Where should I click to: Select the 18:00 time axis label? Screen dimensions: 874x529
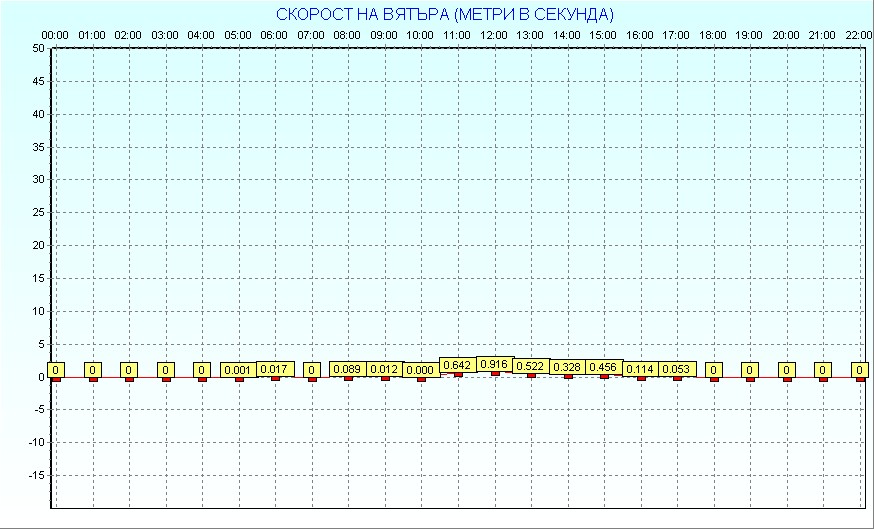(x=713, y=35)
